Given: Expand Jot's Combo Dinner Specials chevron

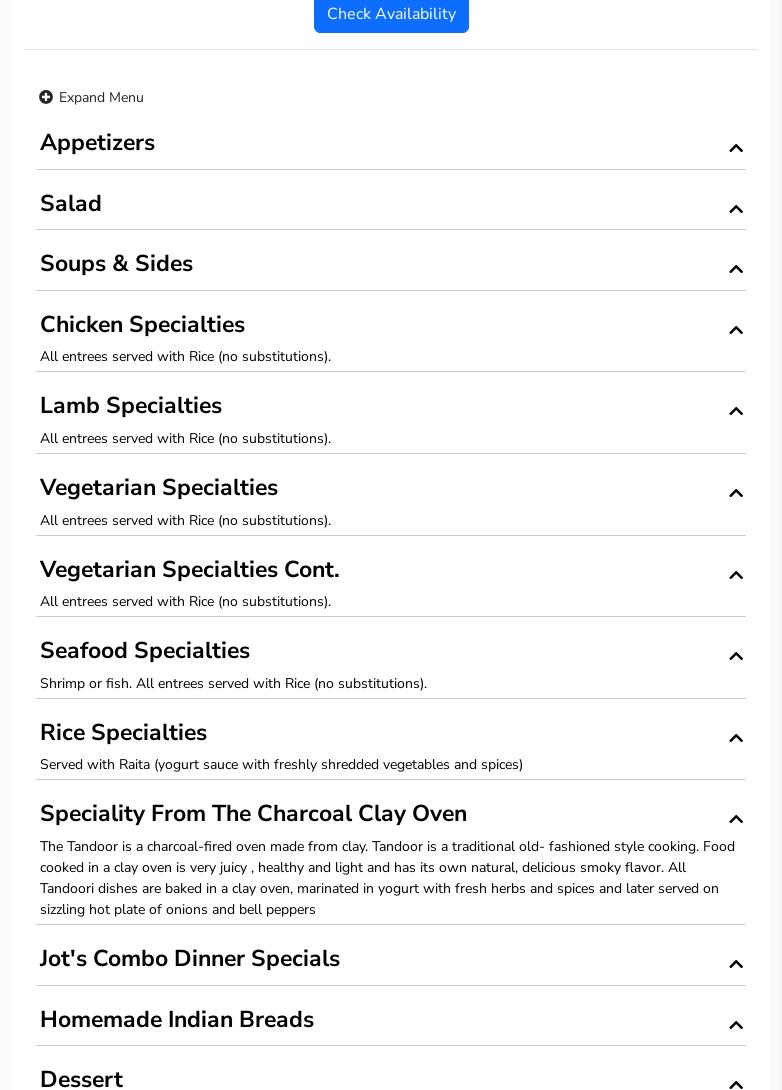Looking at the screenshot, I should coord(736,964).
